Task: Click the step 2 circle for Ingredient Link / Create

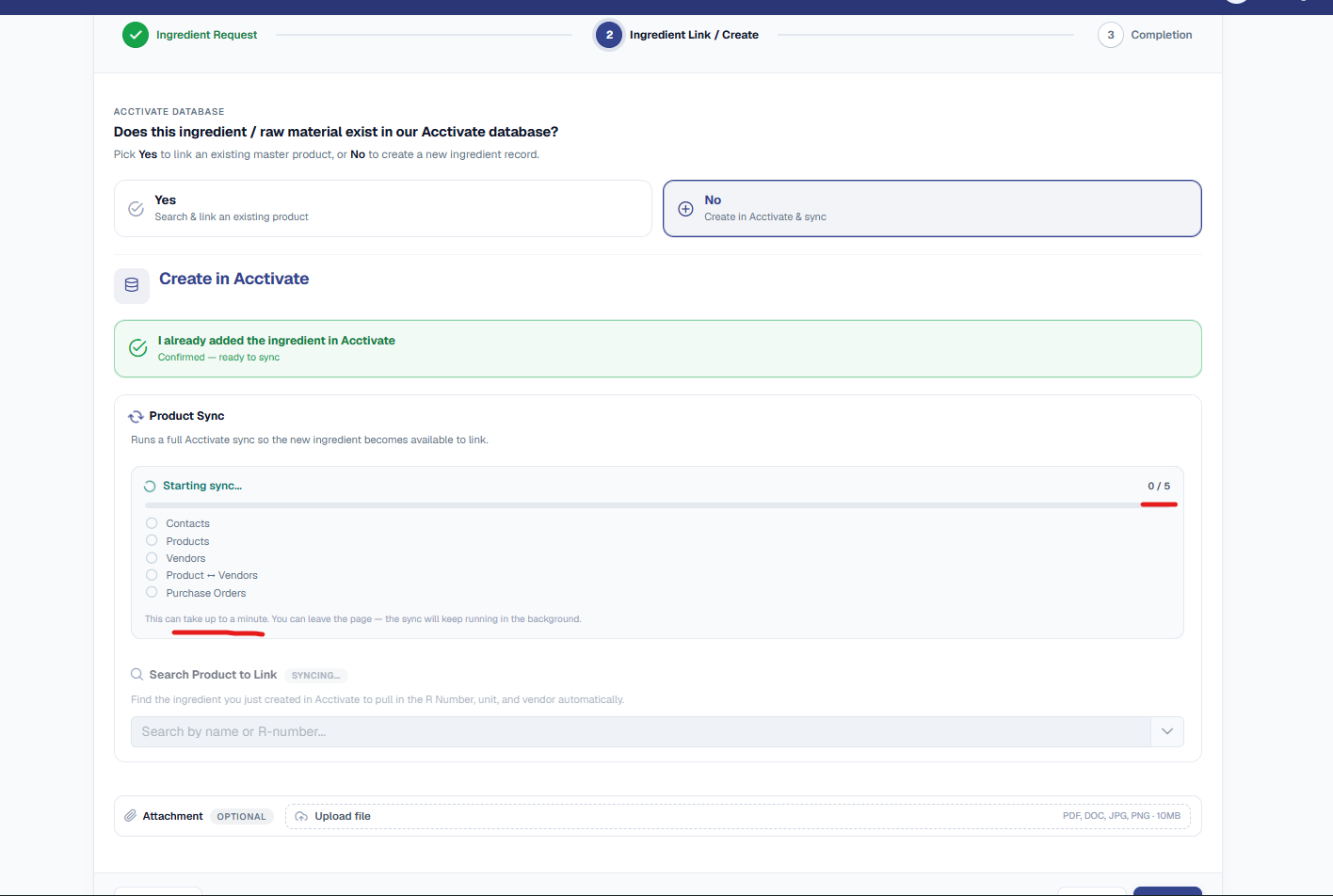Action: [x=609, y=35]
